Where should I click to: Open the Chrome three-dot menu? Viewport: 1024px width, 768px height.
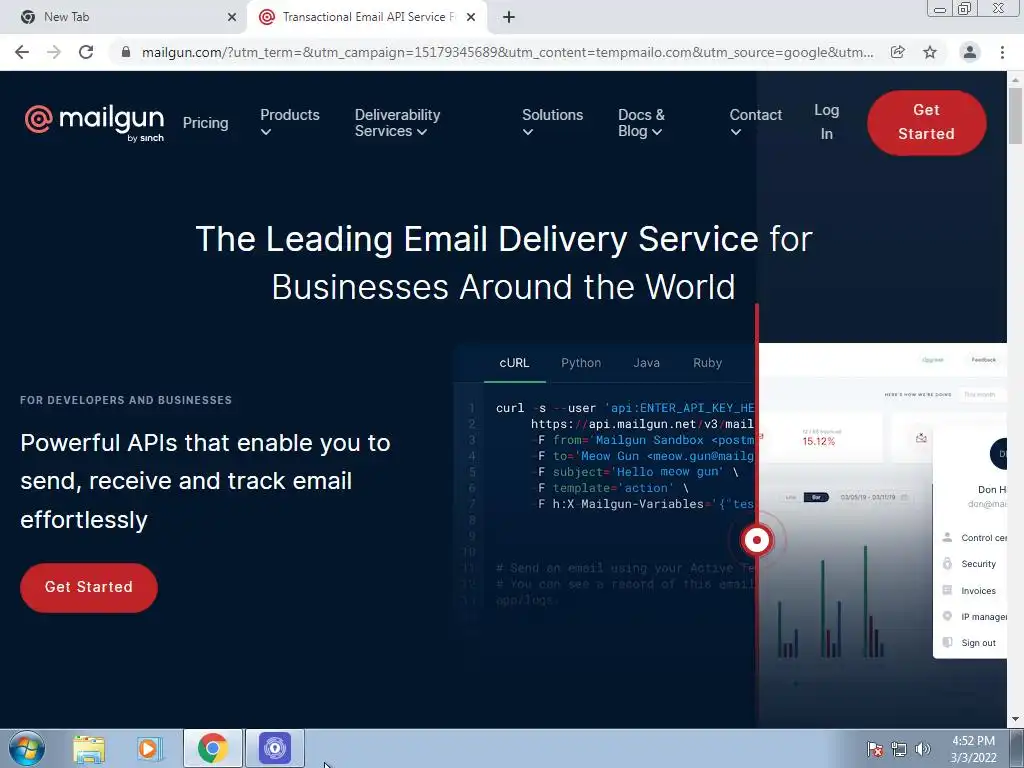(1002, 52)
